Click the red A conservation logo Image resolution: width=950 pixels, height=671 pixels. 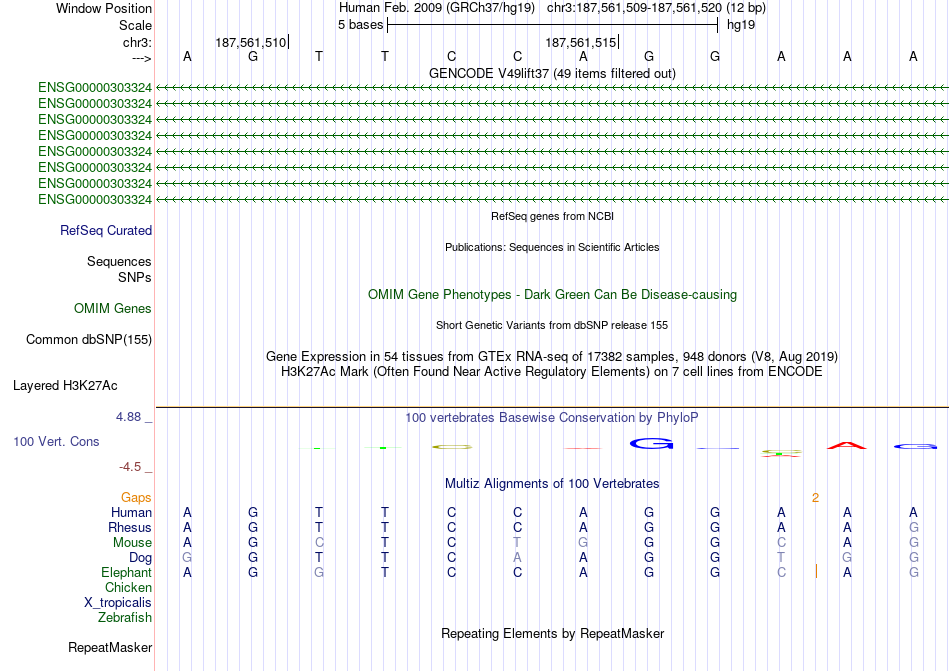point(846,446)
